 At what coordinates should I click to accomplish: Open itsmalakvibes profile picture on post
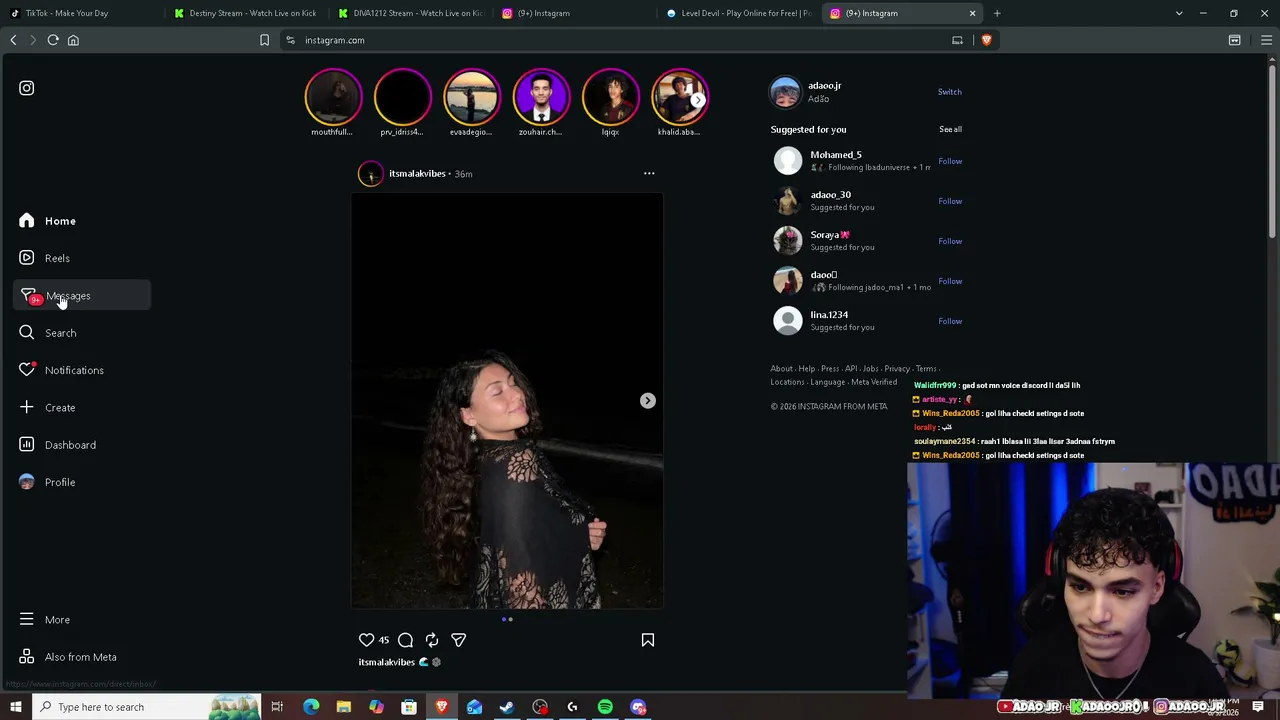coord(370,174)
